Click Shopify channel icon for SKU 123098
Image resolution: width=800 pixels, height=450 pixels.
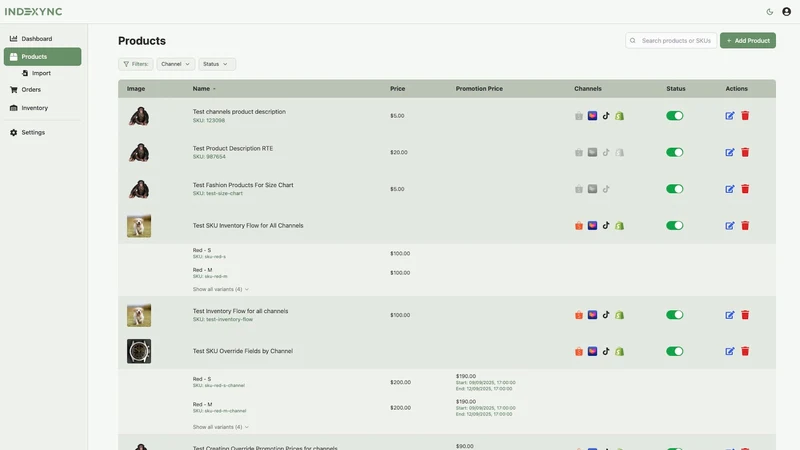(x=619, y=116)
